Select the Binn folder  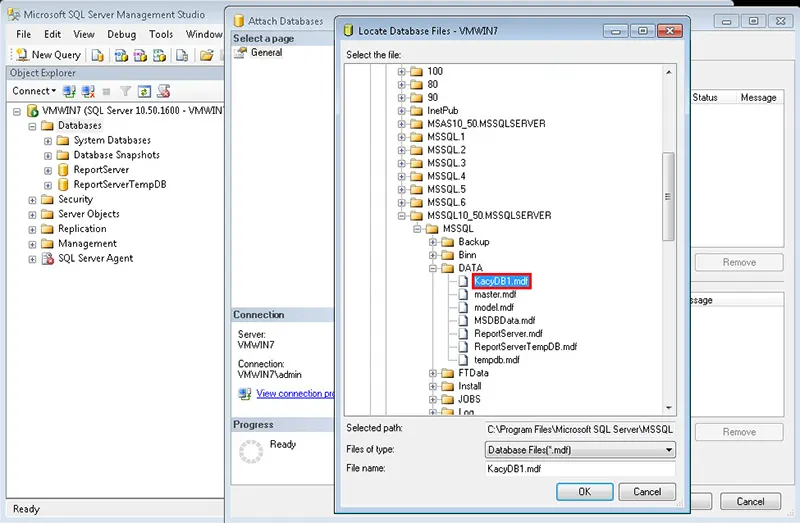[x=467, y=255]
